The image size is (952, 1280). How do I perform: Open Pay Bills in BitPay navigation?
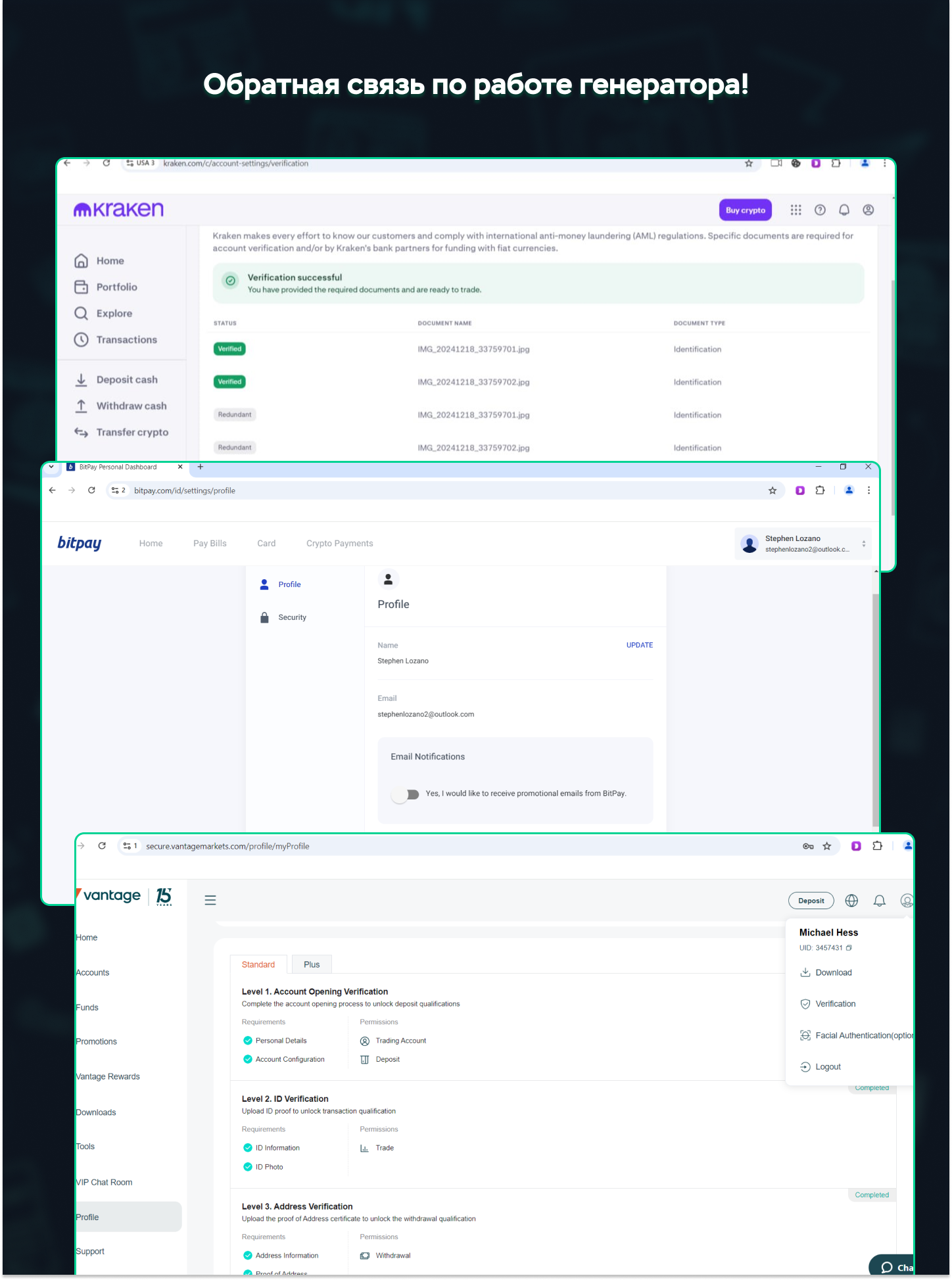[210, 544]
